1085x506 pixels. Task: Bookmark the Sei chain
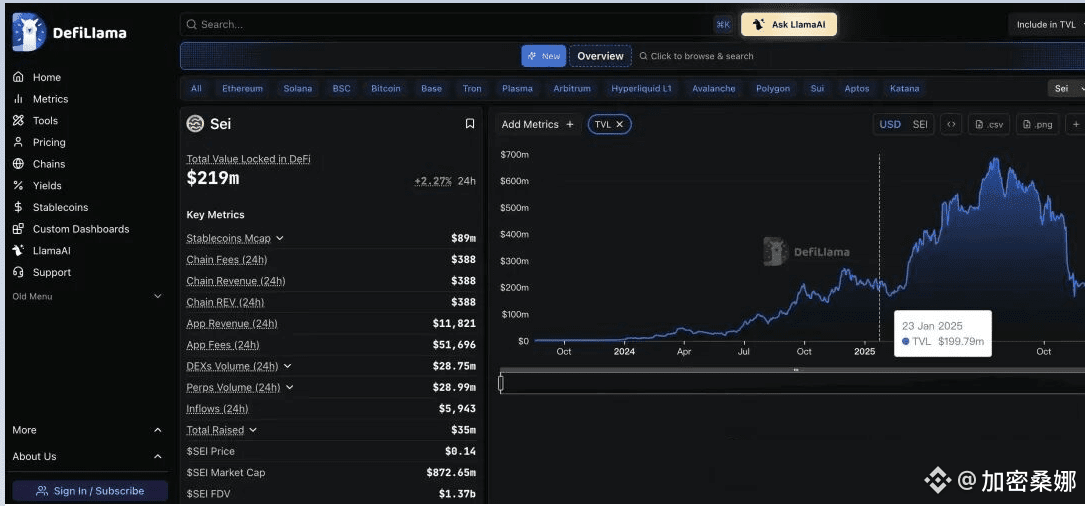(x=470, y=124)
